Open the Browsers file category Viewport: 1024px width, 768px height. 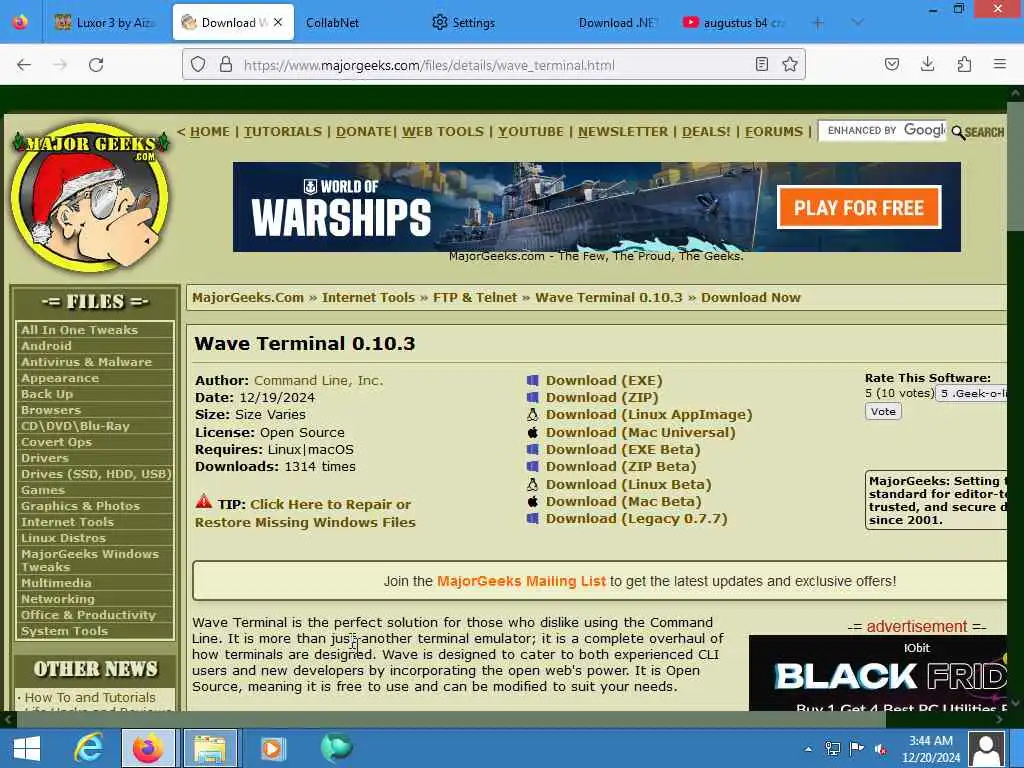[x=51, y=410]
